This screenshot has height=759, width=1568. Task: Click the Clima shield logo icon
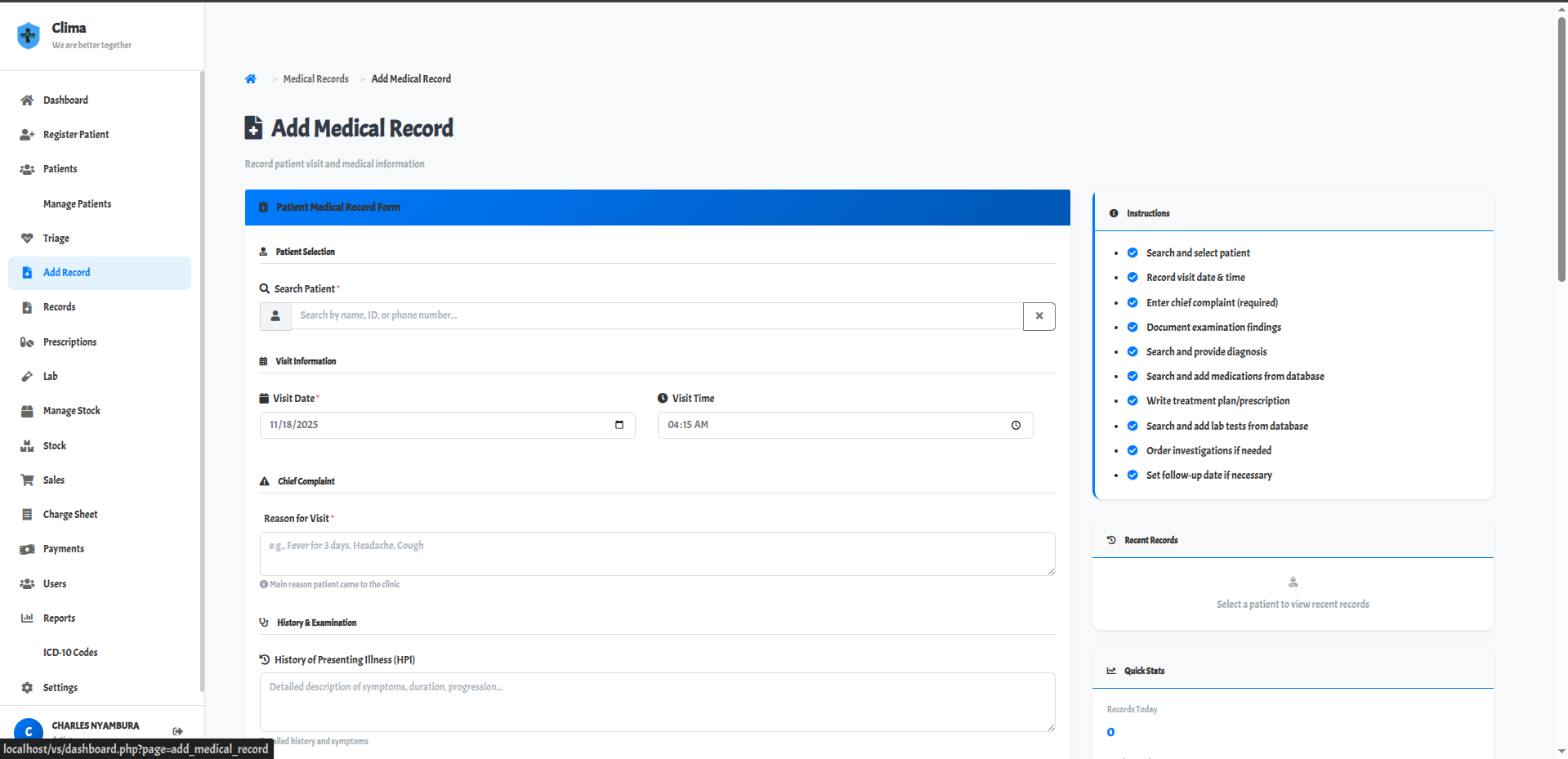[29, 35]
